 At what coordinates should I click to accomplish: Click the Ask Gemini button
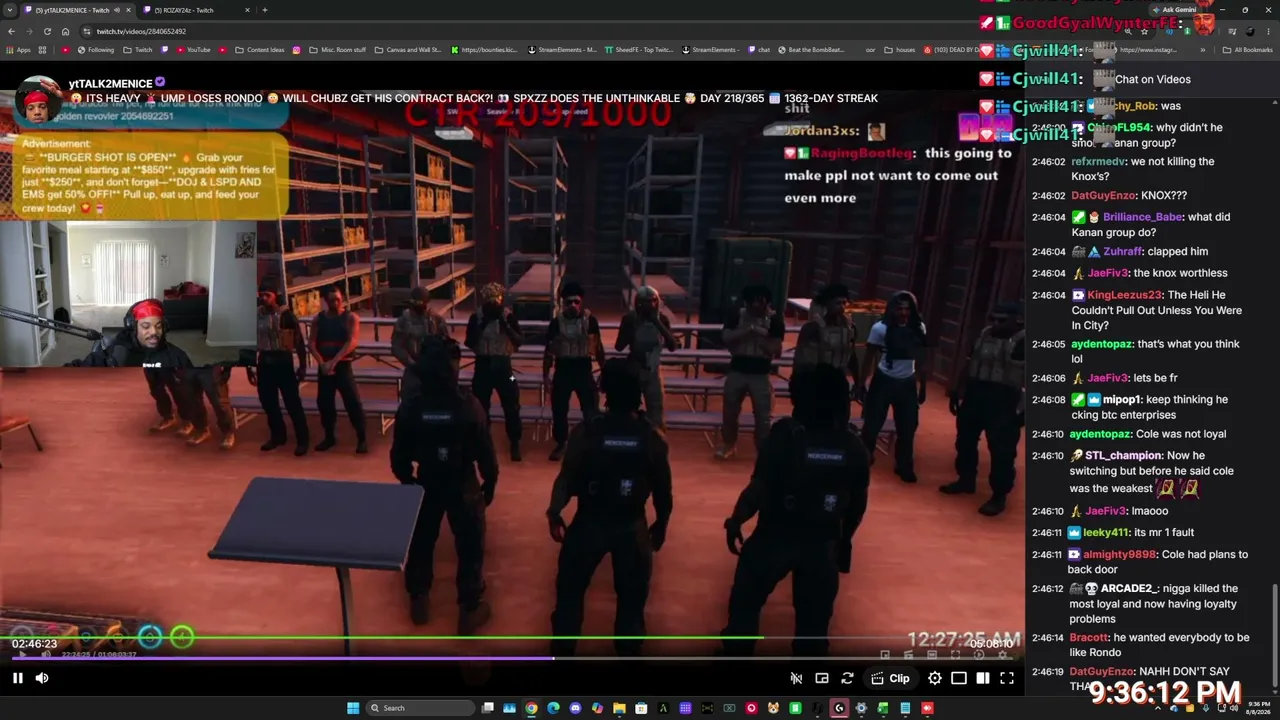[x=1174, y=10]
